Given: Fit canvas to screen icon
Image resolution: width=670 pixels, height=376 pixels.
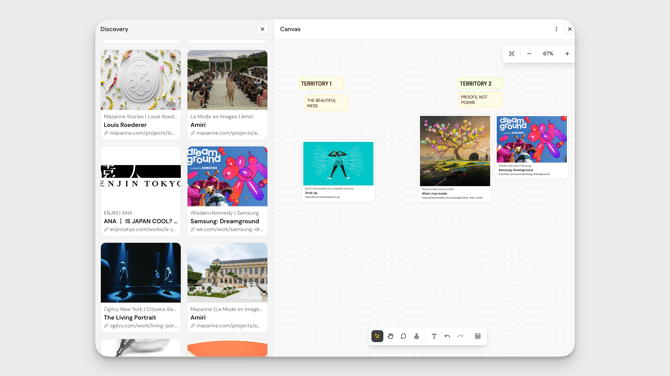Looking at the screenshot, I should [511, 54].
